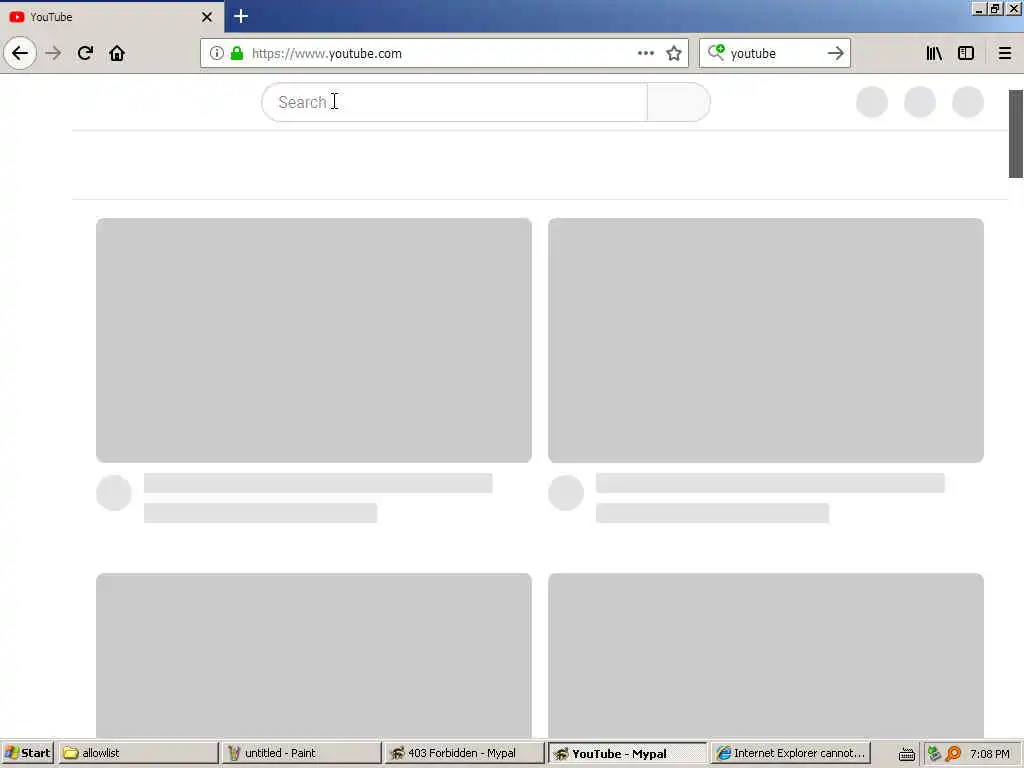Click channel avatar under first video placeholder

114,492
